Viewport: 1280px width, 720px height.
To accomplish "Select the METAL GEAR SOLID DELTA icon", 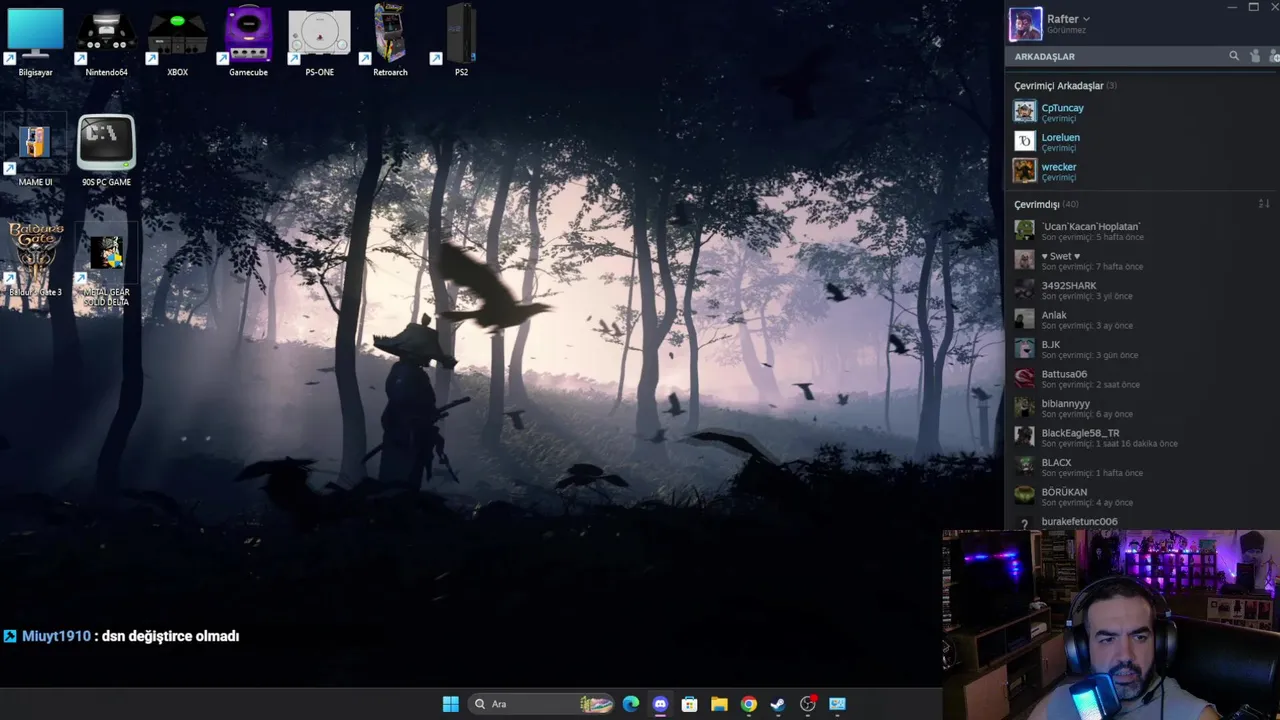I will tap(106, 265).
